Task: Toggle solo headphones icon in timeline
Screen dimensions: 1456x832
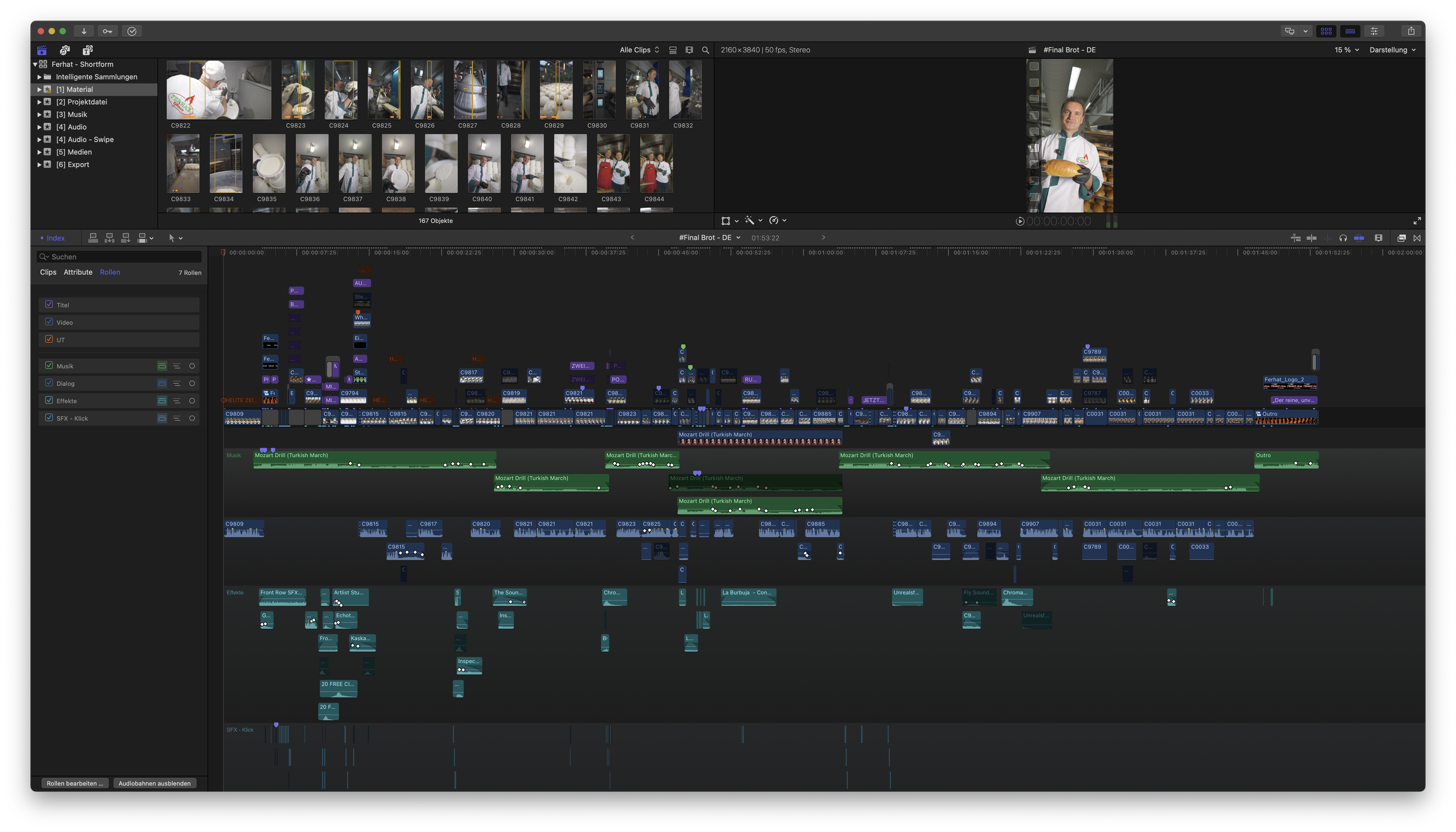Action: pyautogui.click(x=1343, y=238)
